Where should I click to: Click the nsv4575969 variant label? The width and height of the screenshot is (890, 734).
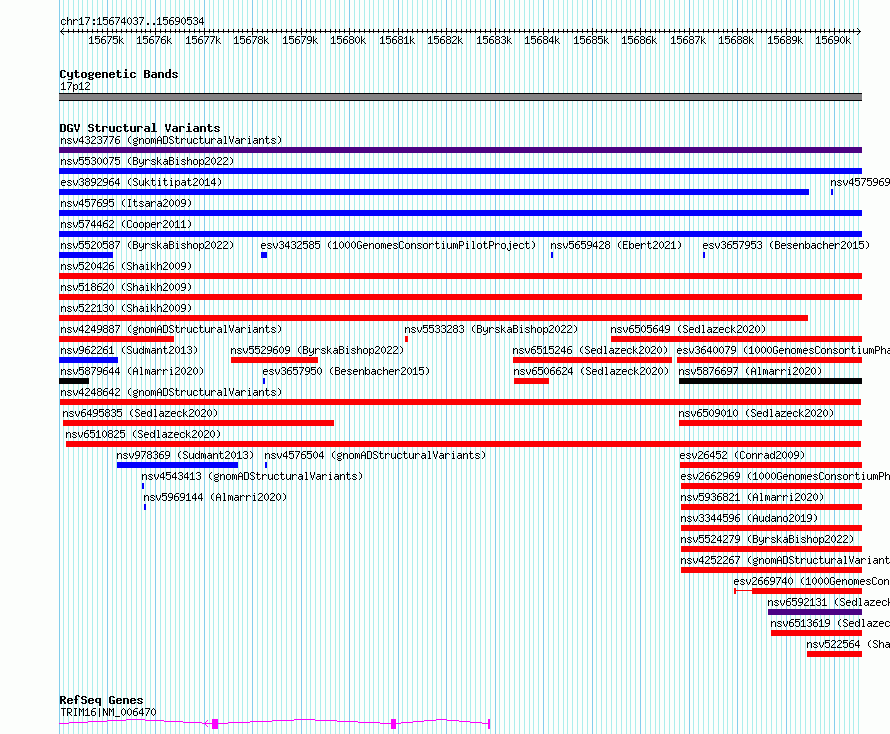(860, 182)
